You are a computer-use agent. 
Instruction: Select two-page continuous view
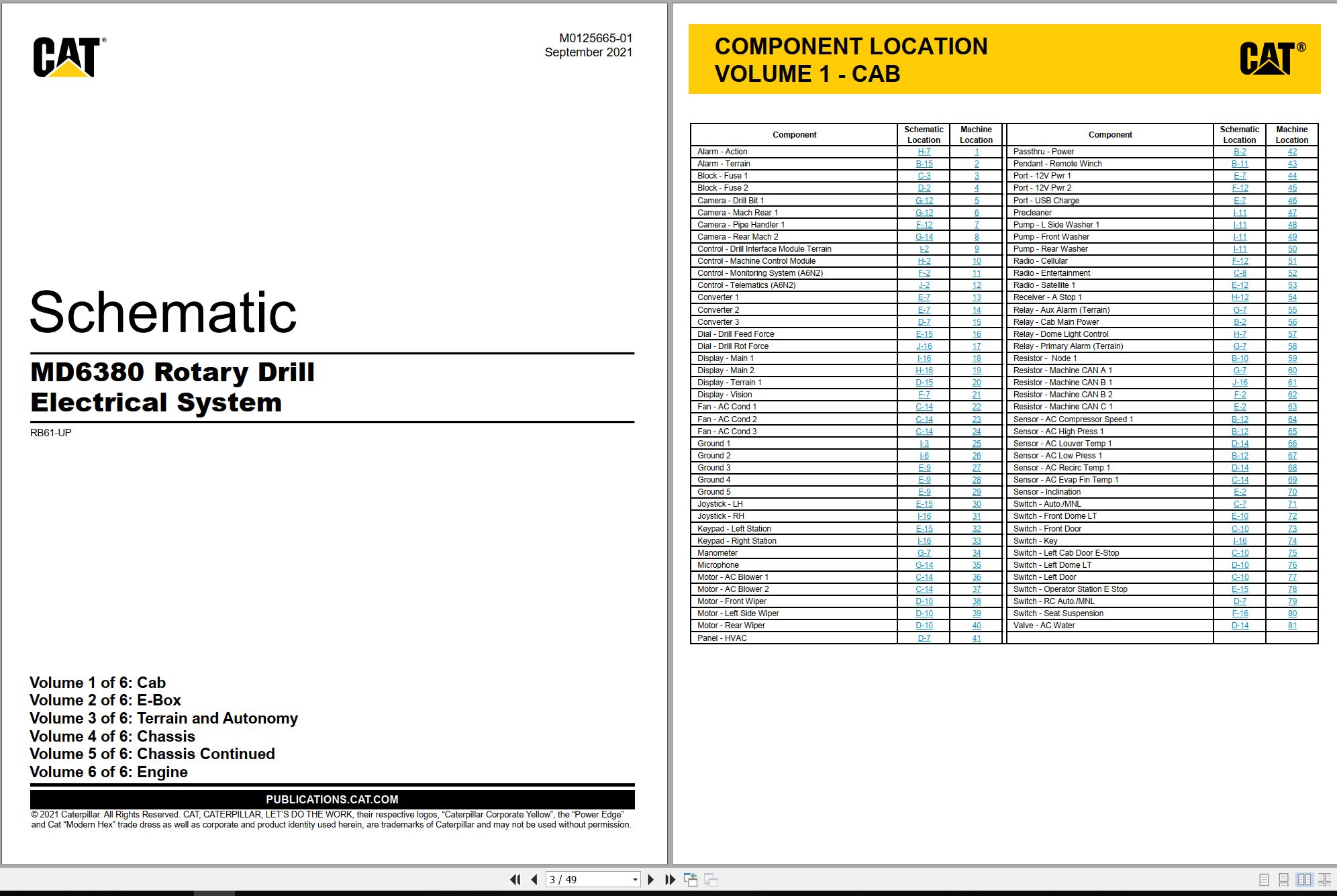coord(1324,879)
